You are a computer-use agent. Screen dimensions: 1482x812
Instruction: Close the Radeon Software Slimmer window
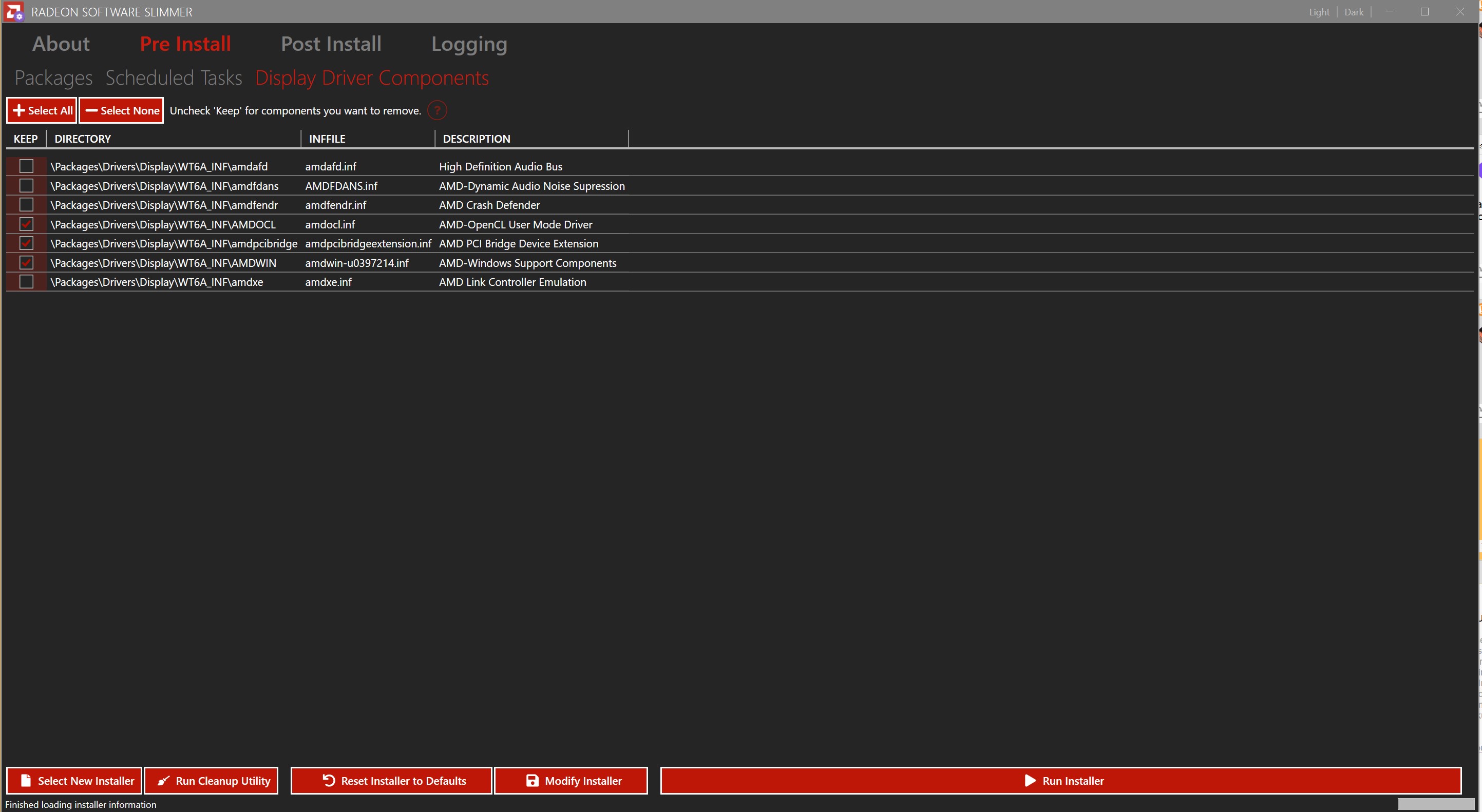point(1459,11)
